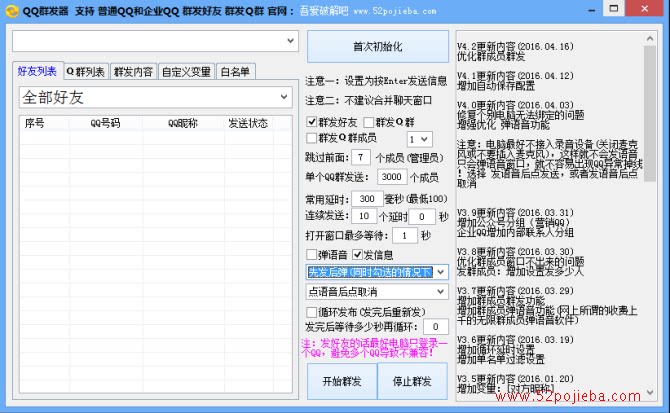Click the V4.2更新内容 (2016.04.16) changelog line

coord(515,46)
